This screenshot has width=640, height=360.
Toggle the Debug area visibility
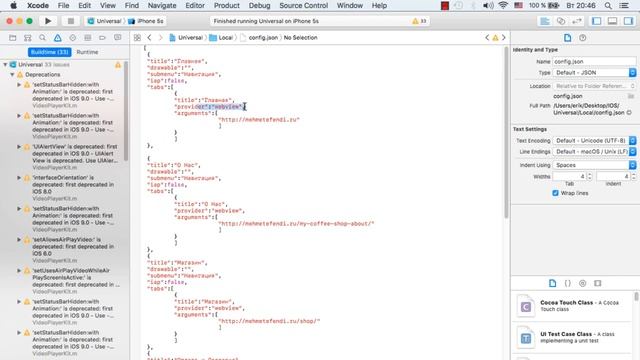(x=612, y=21)
